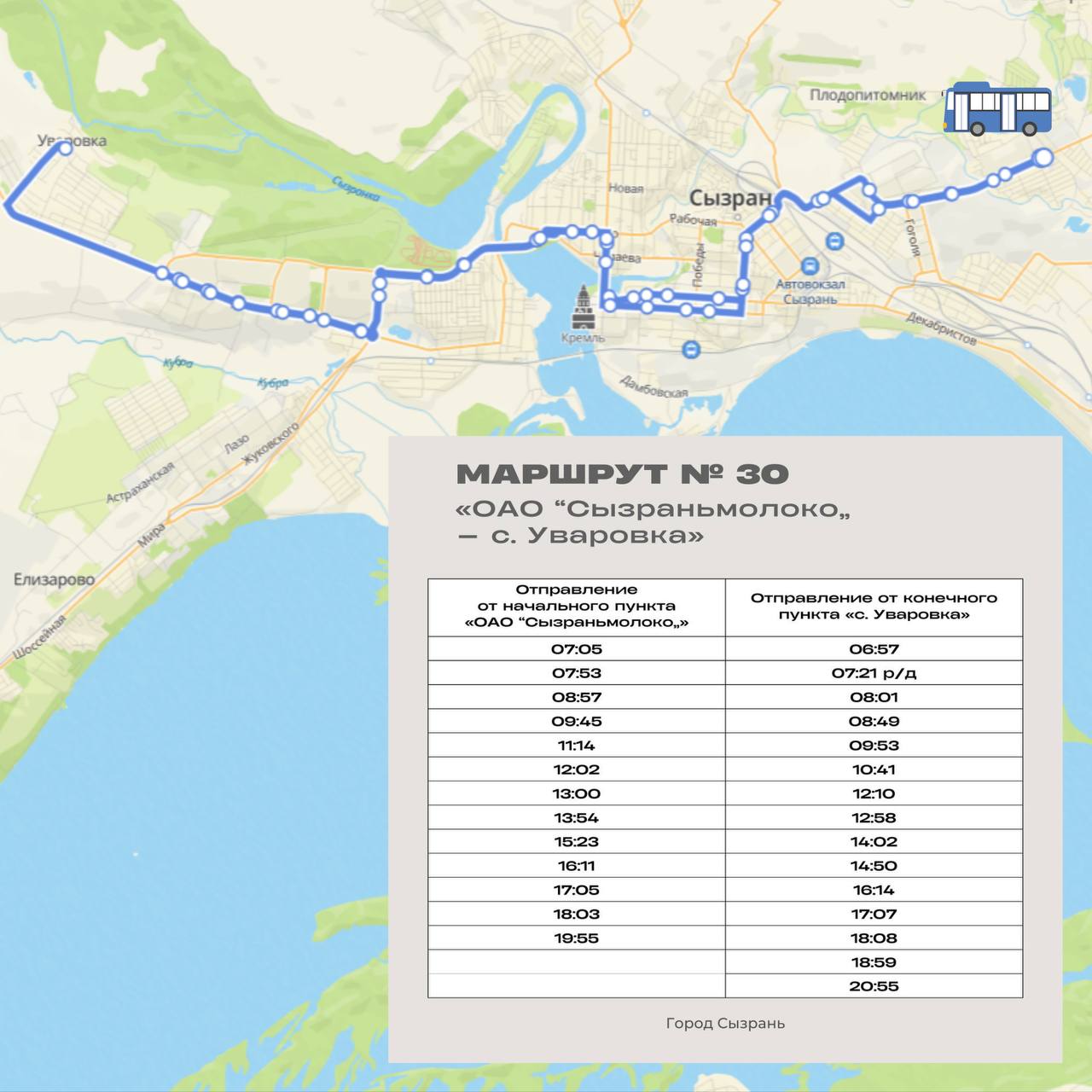Select the 20:55 last departure cell

(x=874, y=986)
